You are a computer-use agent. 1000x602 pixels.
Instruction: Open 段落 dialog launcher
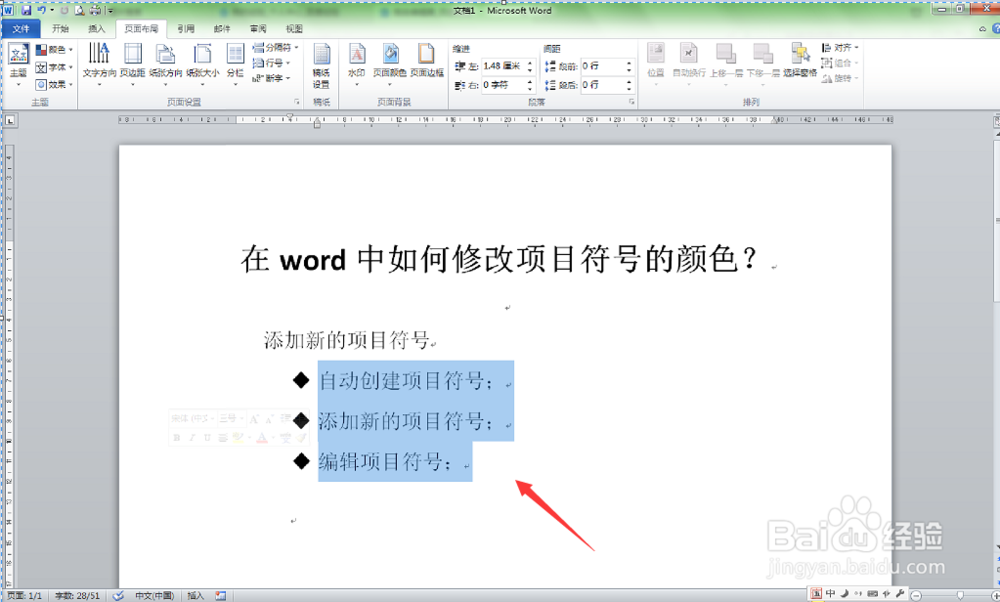click(631, 102)
